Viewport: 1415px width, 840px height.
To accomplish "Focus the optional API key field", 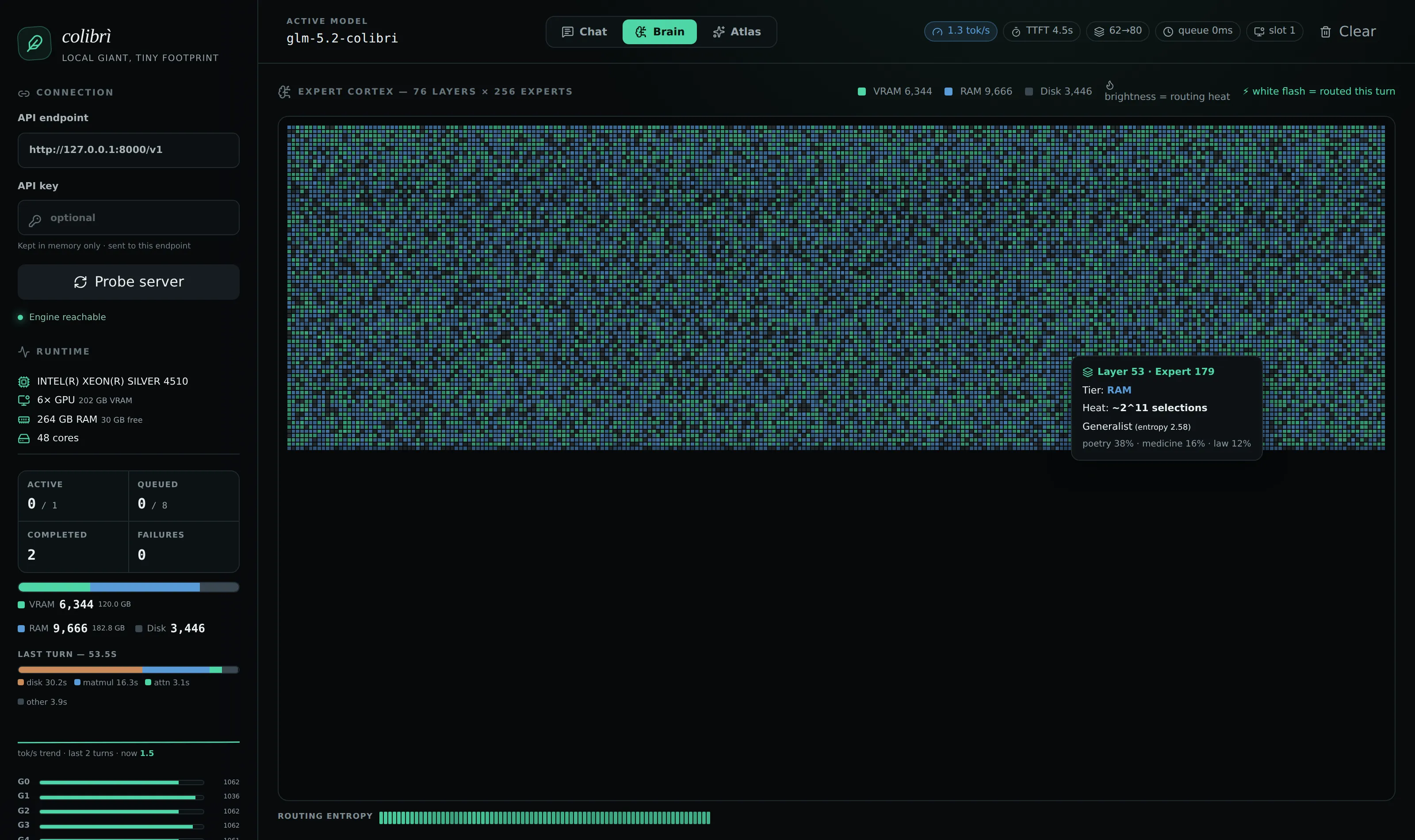I will tap(129, 218).
